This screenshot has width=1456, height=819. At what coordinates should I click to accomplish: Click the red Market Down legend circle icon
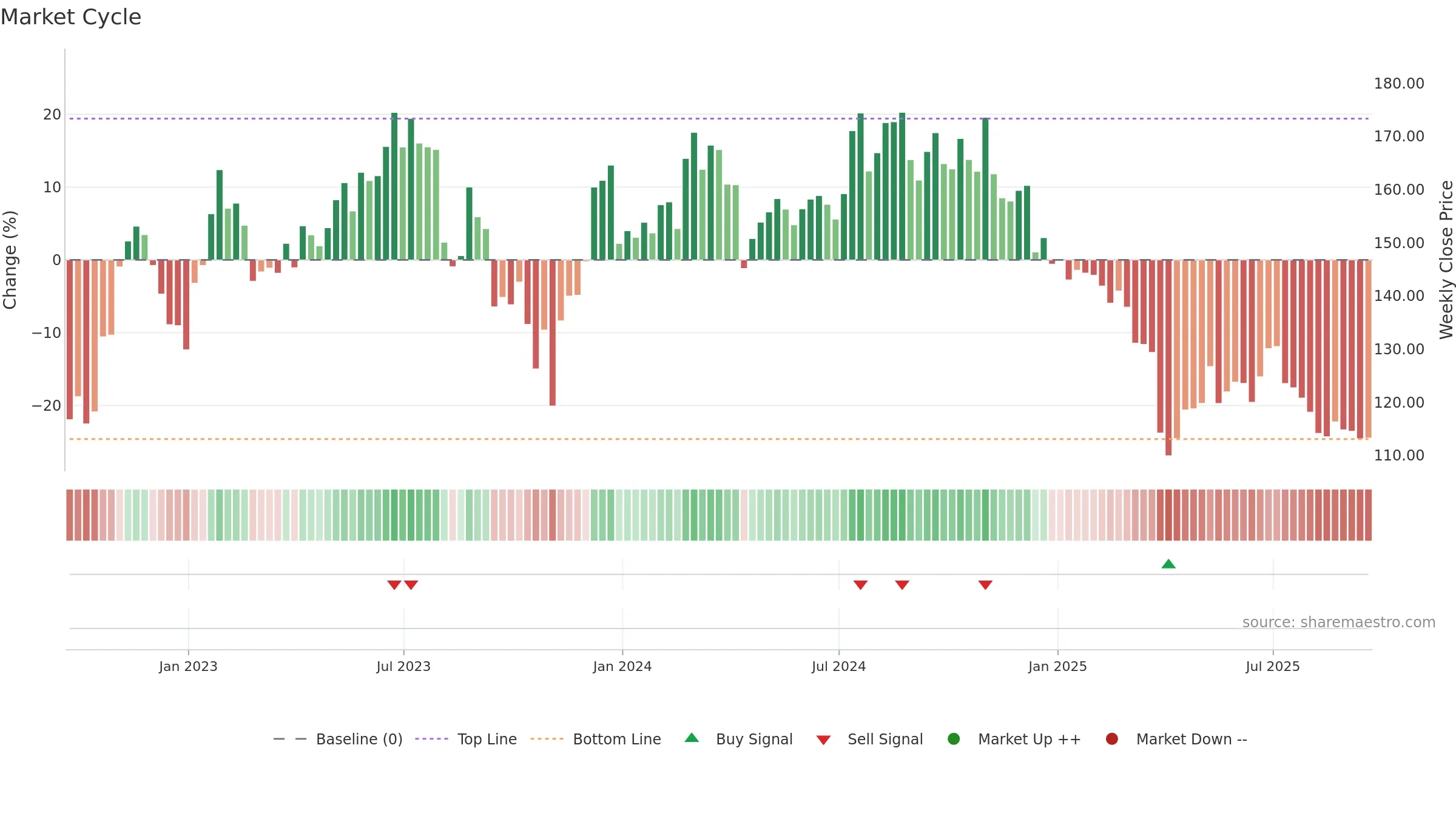pyautogui.click(x=1112, y=739)
